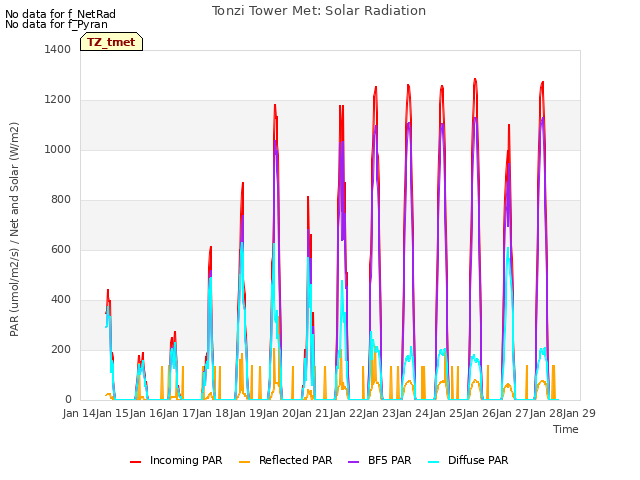Screen dimensions: 640x480
Task: Click the 600 y-axis tick label
Action: pyautogui.click(x=61, y=249)
